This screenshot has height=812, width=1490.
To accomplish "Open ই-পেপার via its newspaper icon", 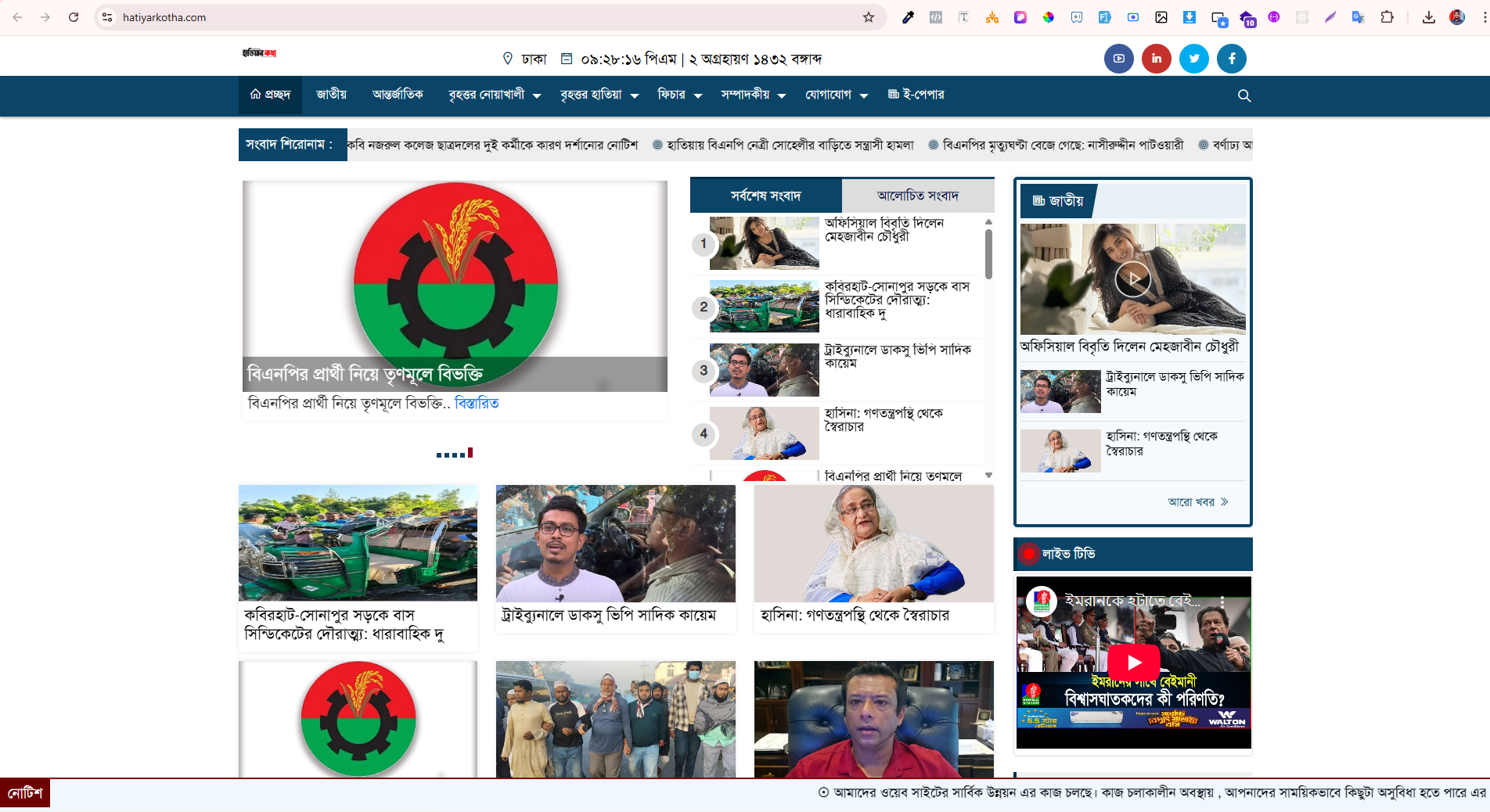I will (893, 95).
